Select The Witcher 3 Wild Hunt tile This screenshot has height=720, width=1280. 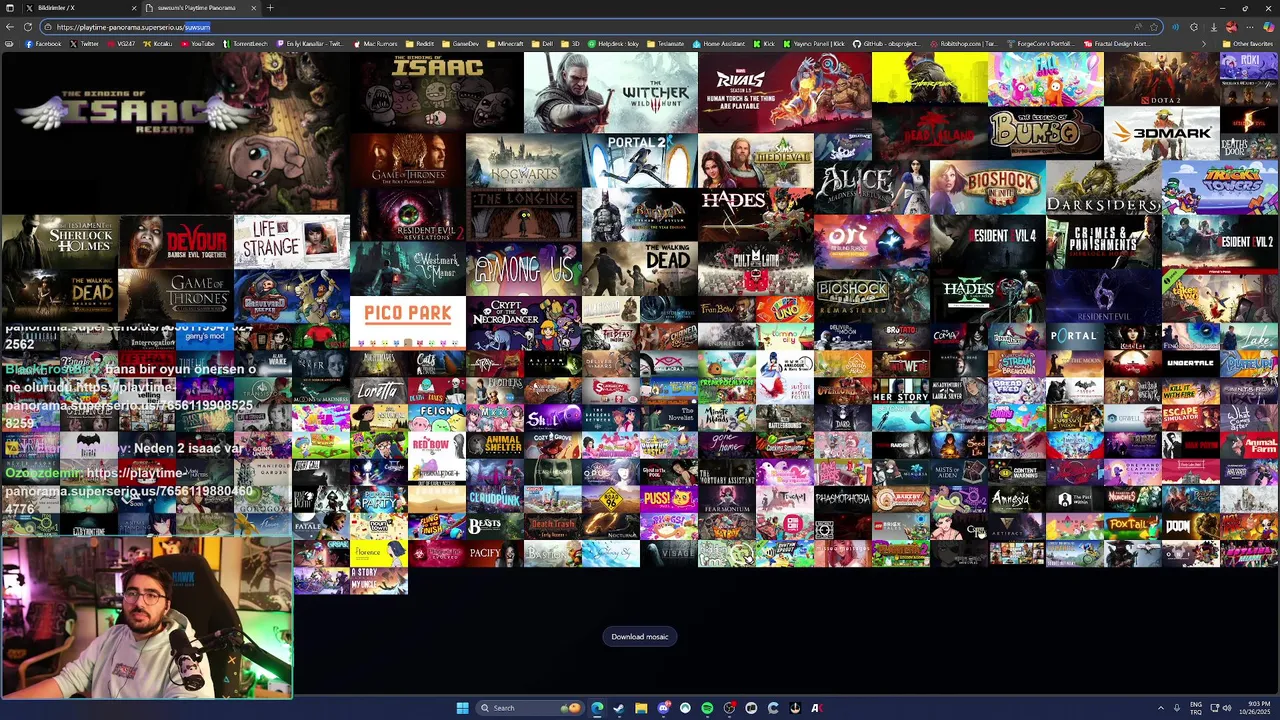611,92
